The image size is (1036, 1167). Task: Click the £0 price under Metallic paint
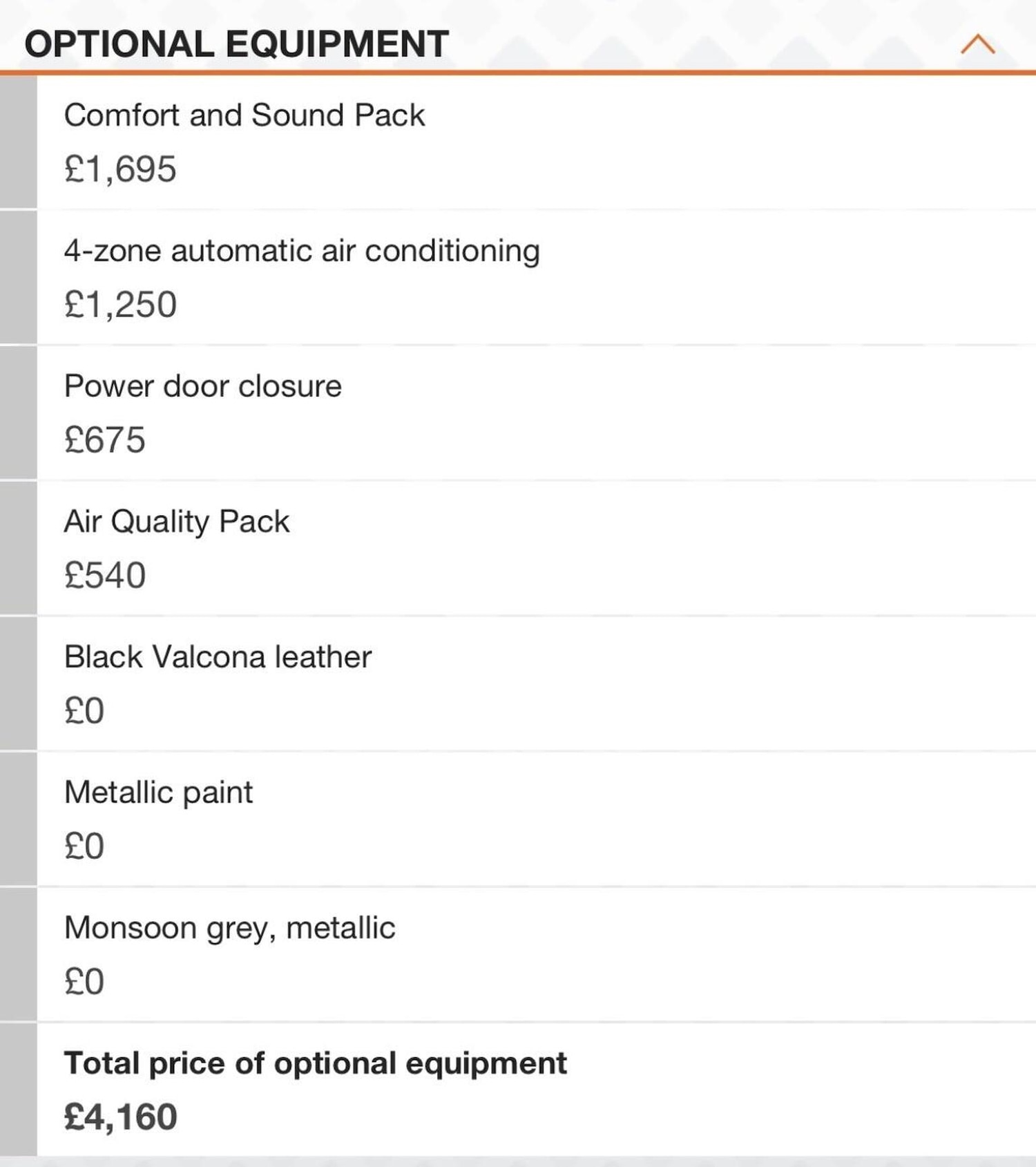[x=84, y=846]
